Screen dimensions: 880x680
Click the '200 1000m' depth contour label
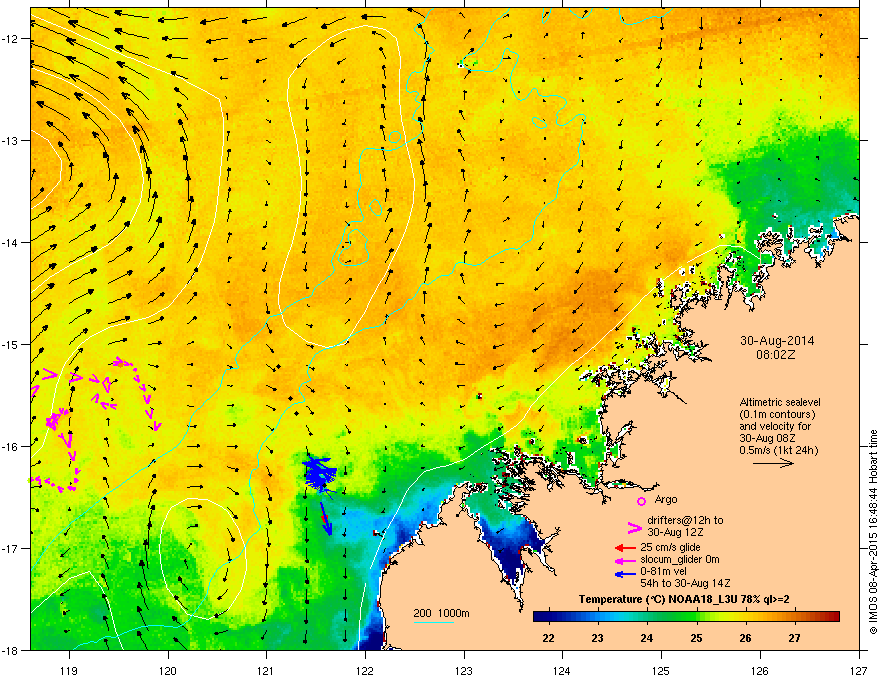[x=441, y=613]
